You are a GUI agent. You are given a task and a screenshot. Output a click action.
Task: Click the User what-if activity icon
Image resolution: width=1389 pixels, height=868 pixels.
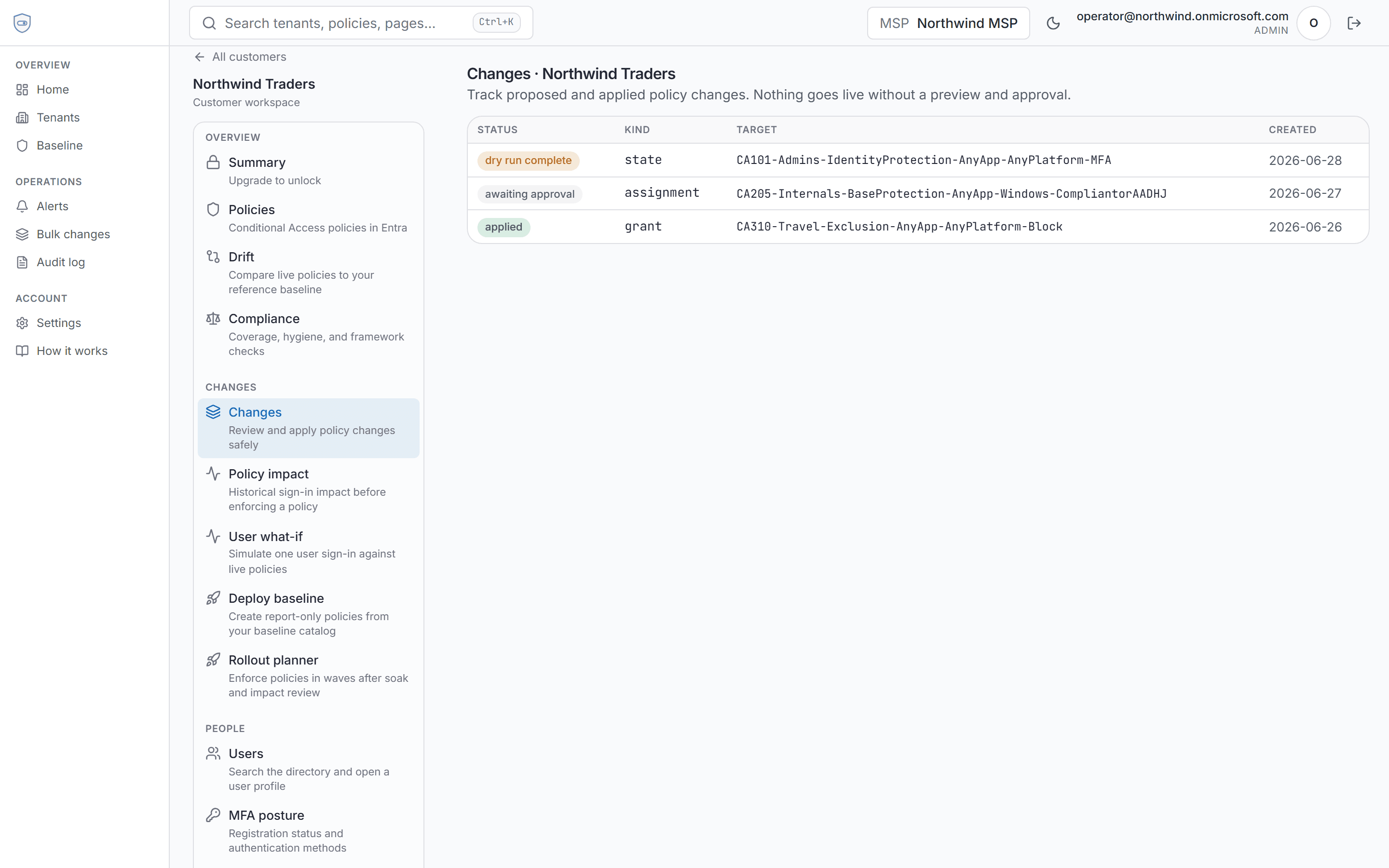pos(213,536)
